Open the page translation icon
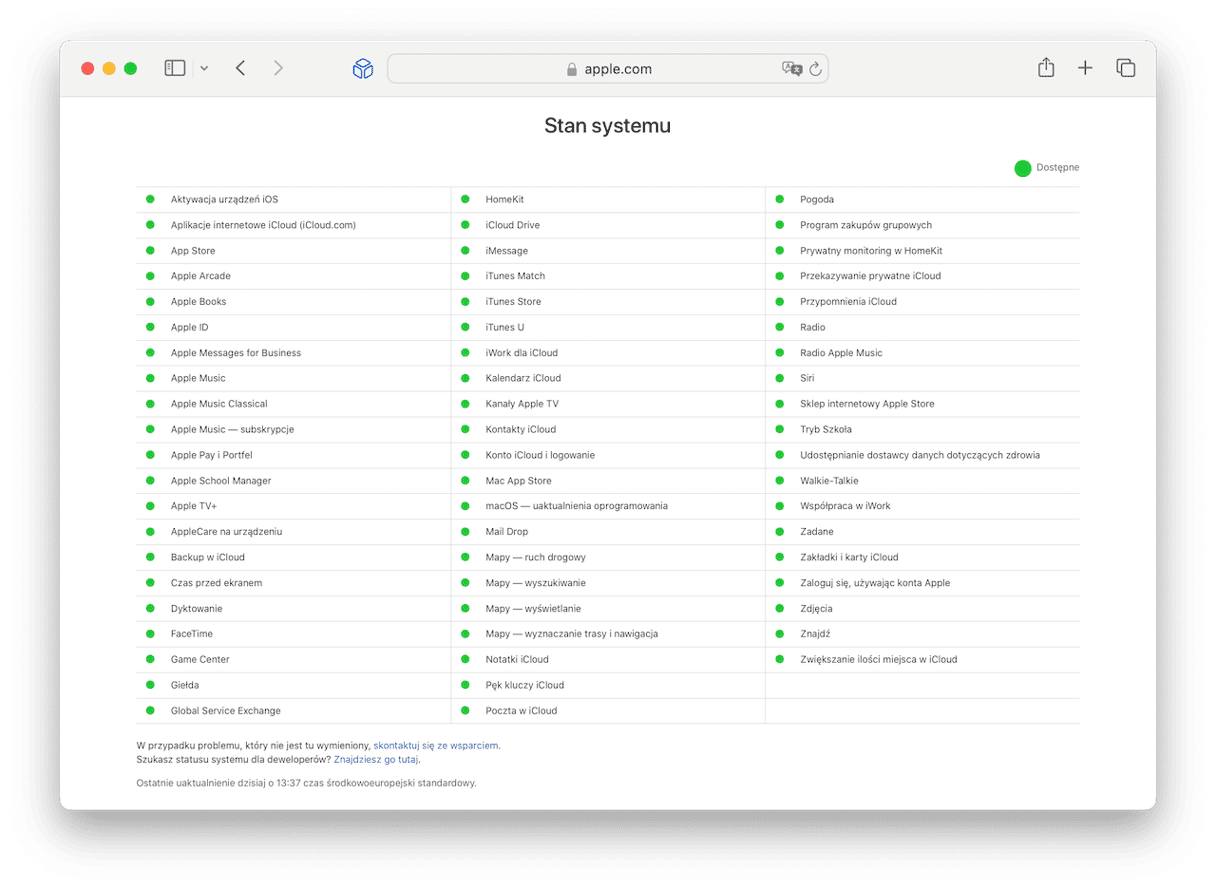 point(792,69)
